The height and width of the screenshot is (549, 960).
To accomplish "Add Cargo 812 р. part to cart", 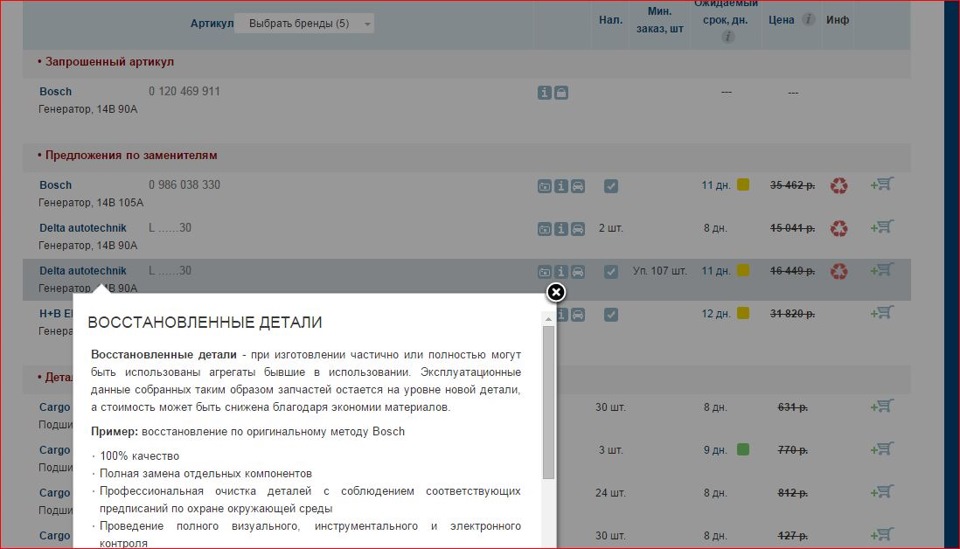I will 882,491.
